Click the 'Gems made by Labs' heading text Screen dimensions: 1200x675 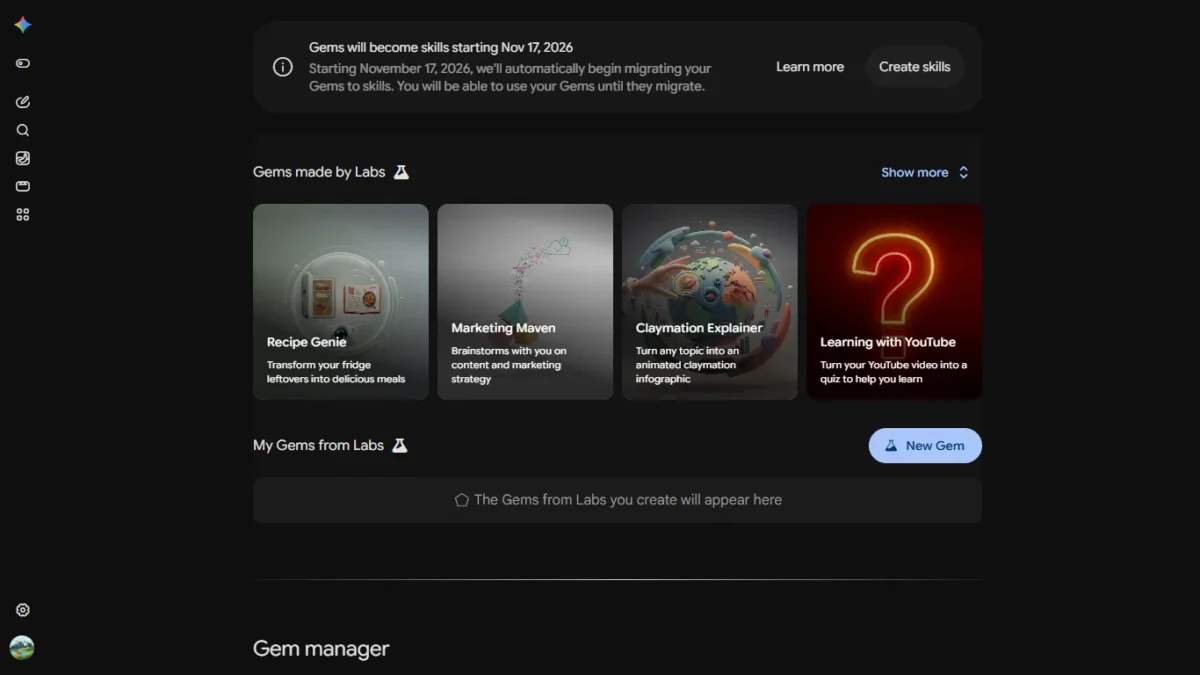click(x=319, y=172)
